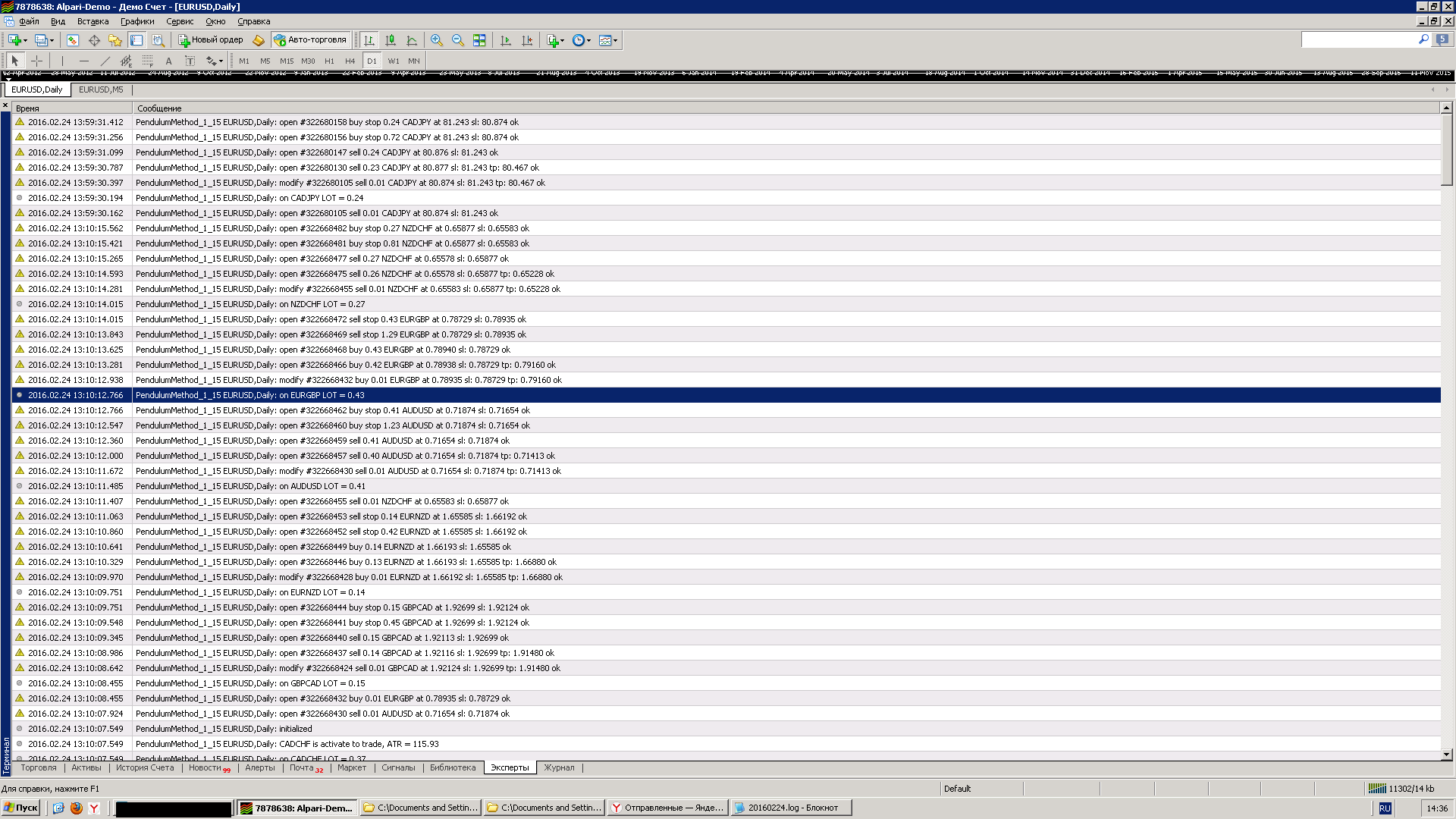Select the text drawing tool (A)

pyautogui.click(x=169, y=61)
